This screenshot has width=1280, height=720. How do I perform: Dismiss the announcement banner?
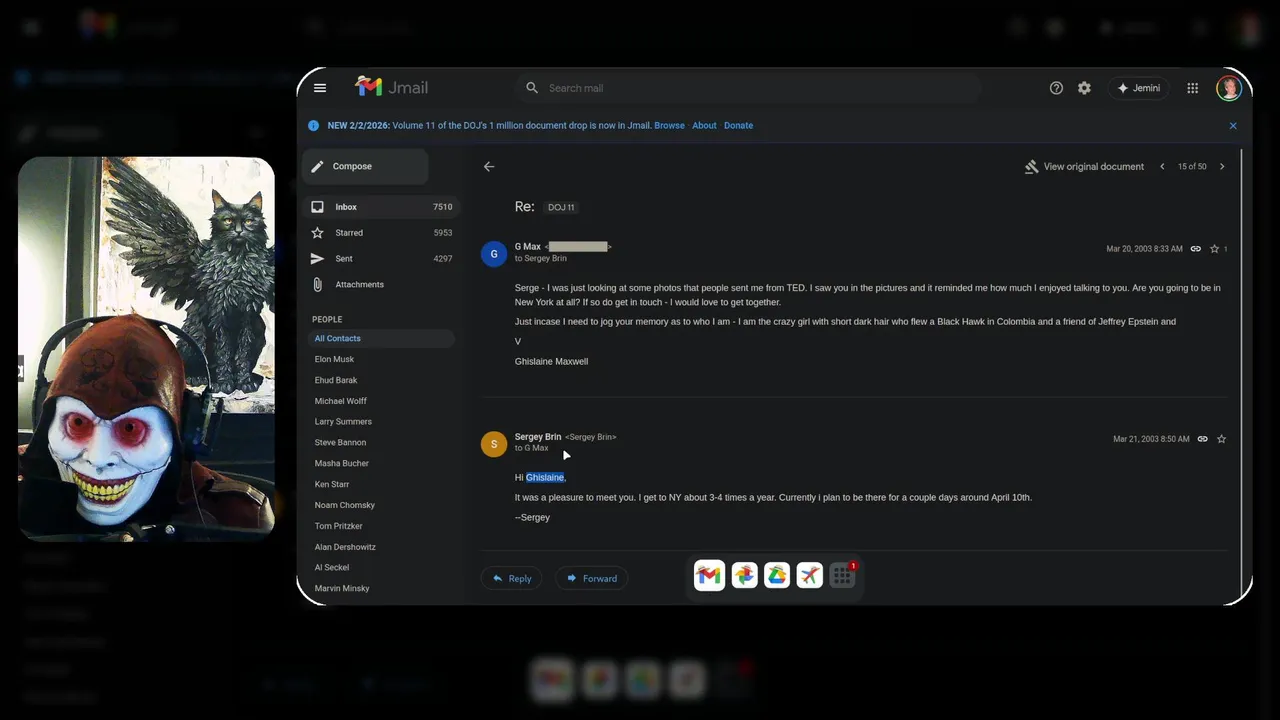coord(1233,126)
